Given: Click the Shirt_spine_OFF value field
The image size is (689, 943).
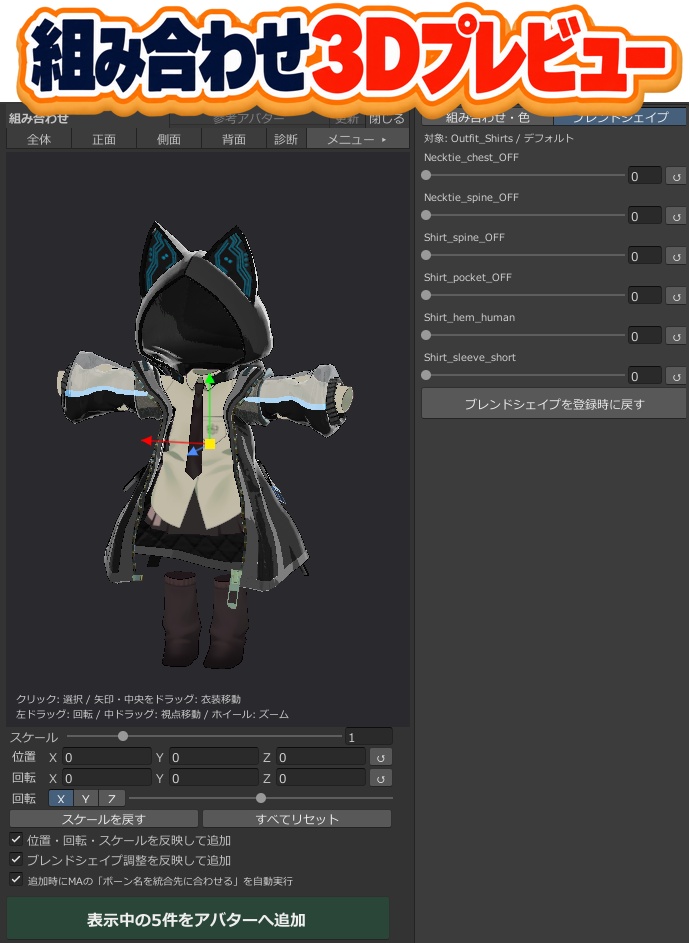Looking at the screenshot, I should pos(645,256).
